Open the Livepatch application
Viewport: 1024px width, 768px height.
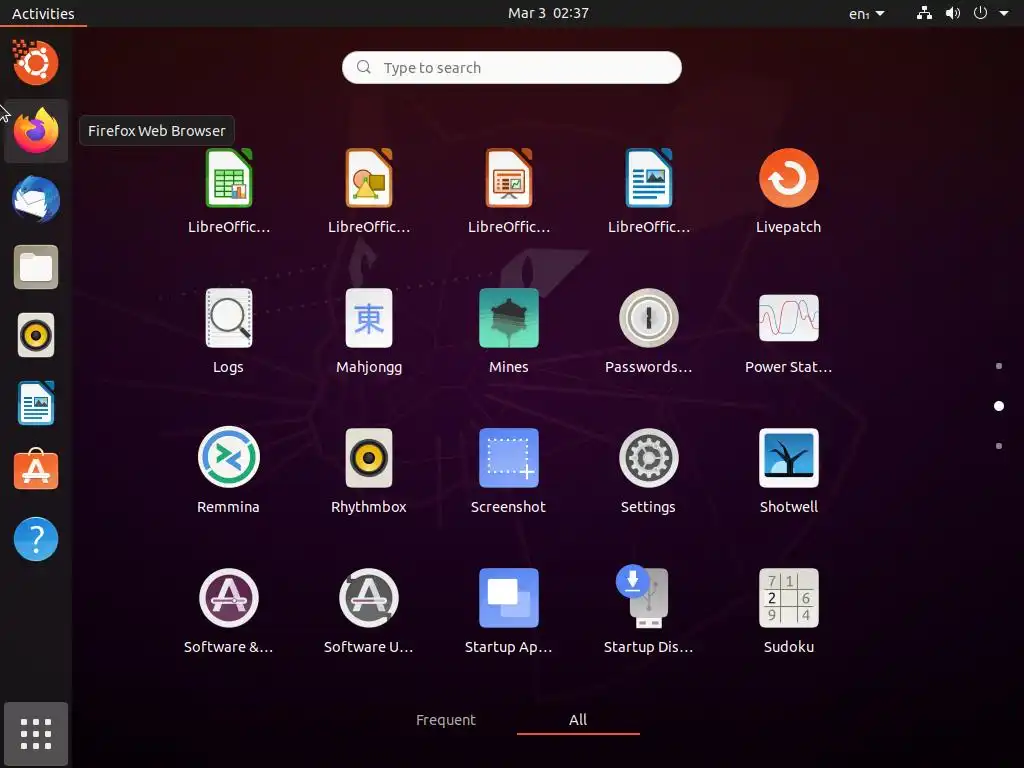[788, 179]
